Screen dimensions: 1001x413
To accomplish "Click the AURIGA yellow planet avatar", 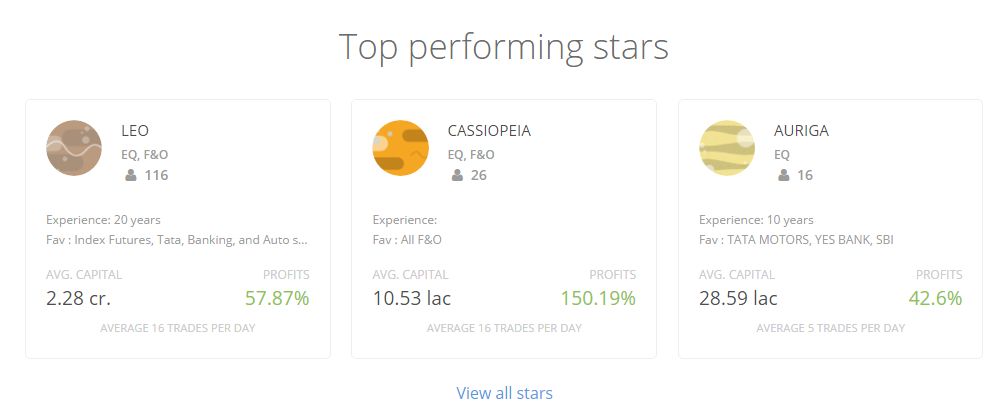I will click(727, 148).
